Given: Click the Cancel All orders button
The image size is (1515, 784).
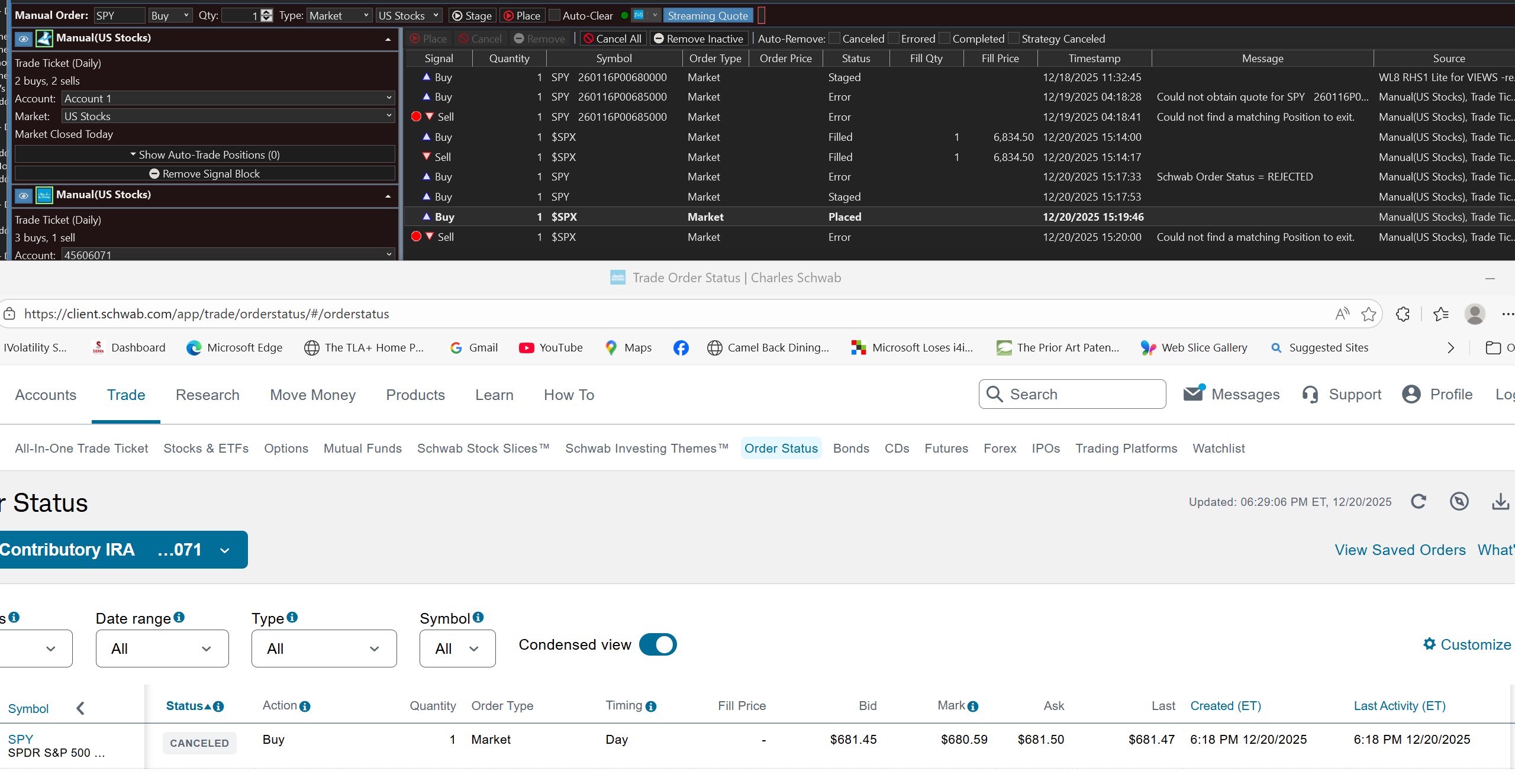Looking at the screenshot, I should [x=613, y=38].
